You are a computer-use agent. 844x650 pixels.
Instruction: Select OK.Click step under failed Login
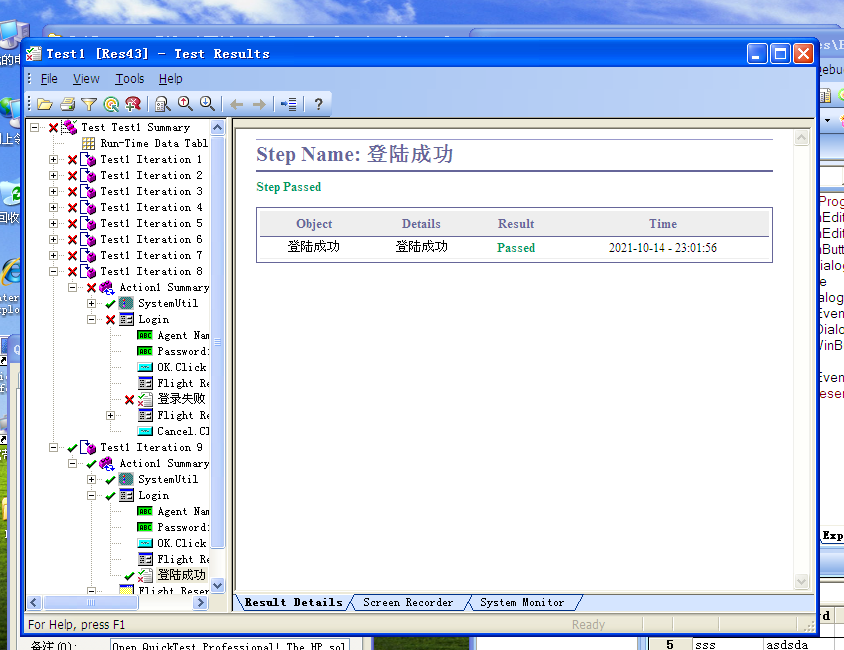[182, 368]
